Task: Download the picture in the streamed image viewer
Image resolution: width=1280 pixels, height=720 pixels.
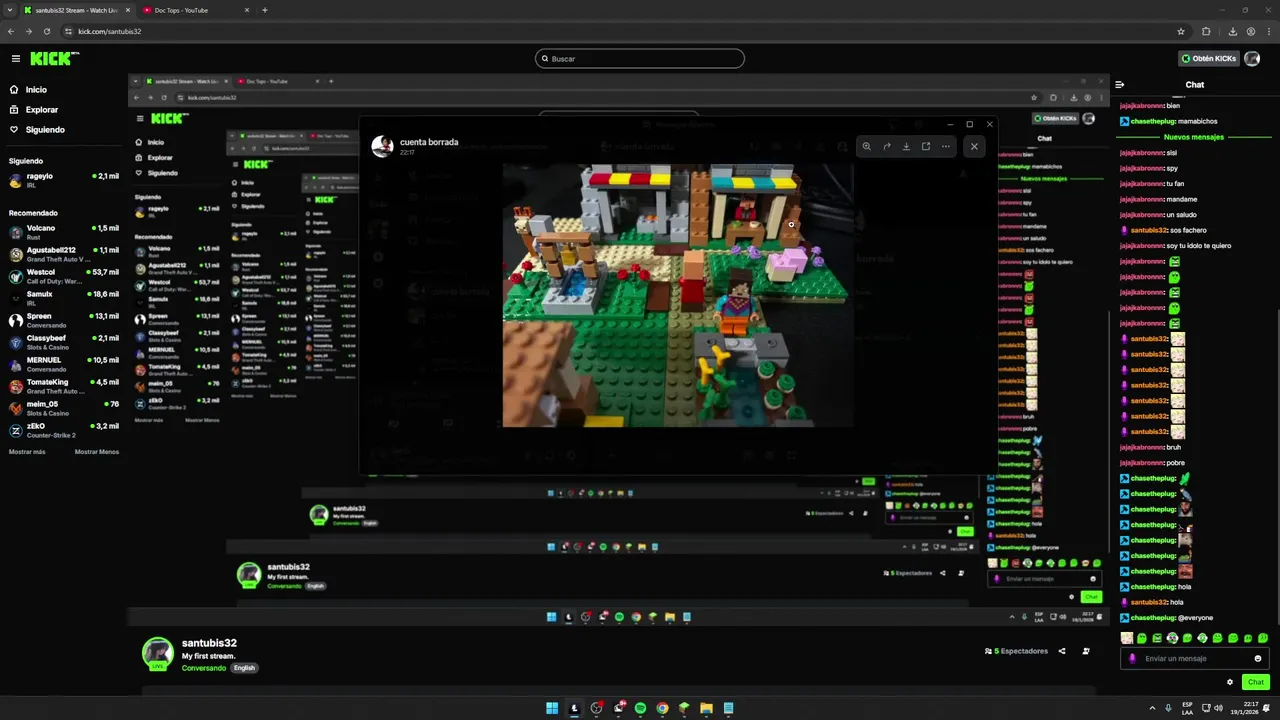Action: coord(906,146)
